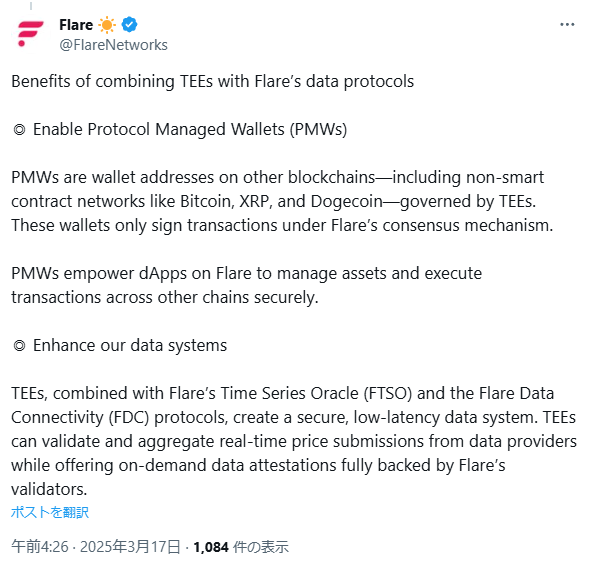Click the Benefits of combining TEEs headline

213,82
